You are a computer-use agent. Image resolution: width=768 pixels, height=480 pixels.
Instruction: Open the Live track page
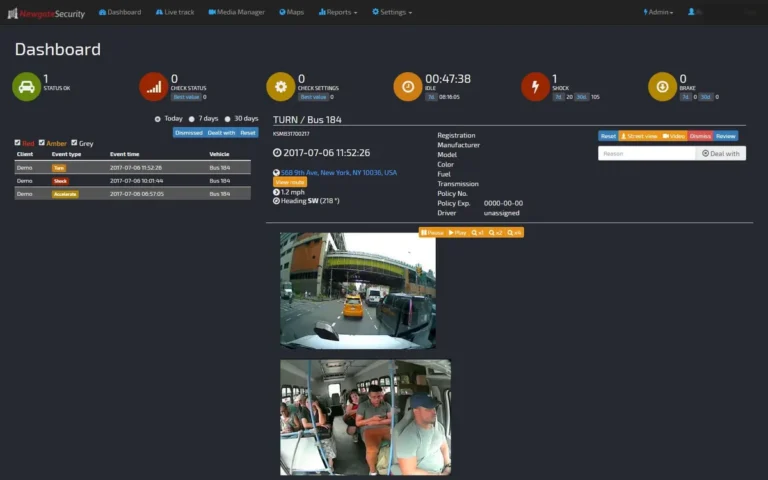pos(175,12)
